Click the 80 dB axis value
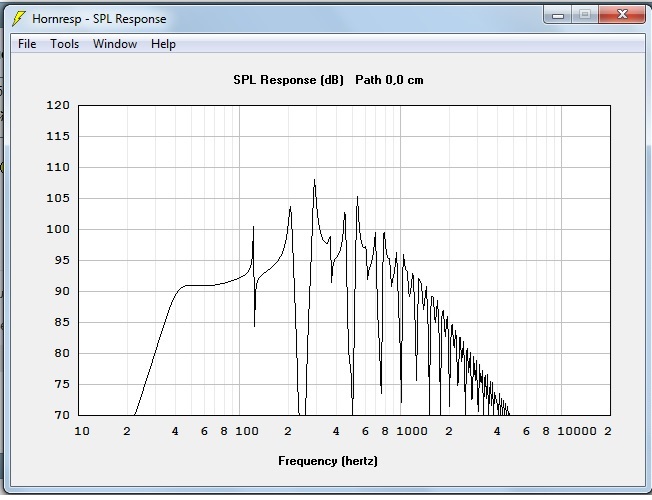Image resolution: width=652 pixels, height=500 pixels. coord(62,353)
